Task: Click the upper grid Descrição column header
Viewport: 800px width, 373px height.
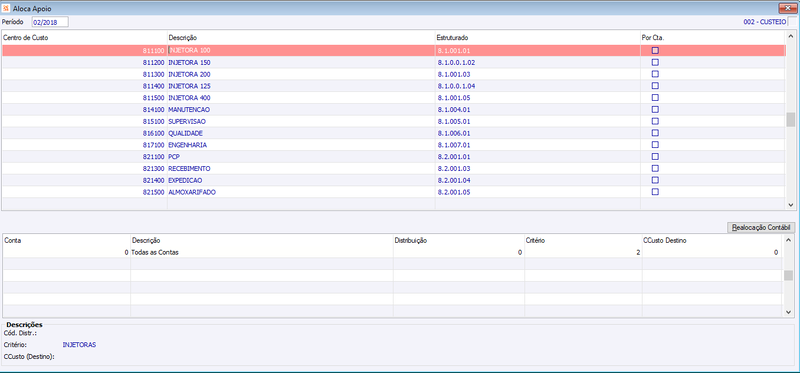Action: click(301, 38)
